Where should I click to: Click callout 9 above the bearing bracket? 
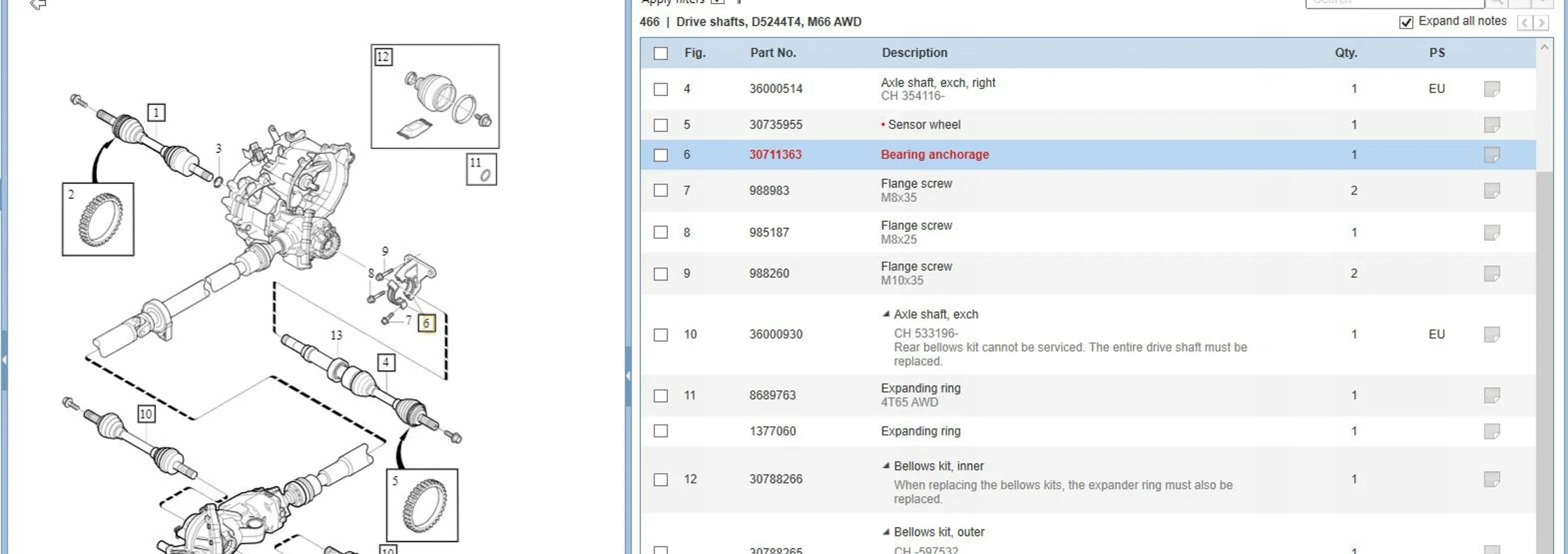pos(385,251)
